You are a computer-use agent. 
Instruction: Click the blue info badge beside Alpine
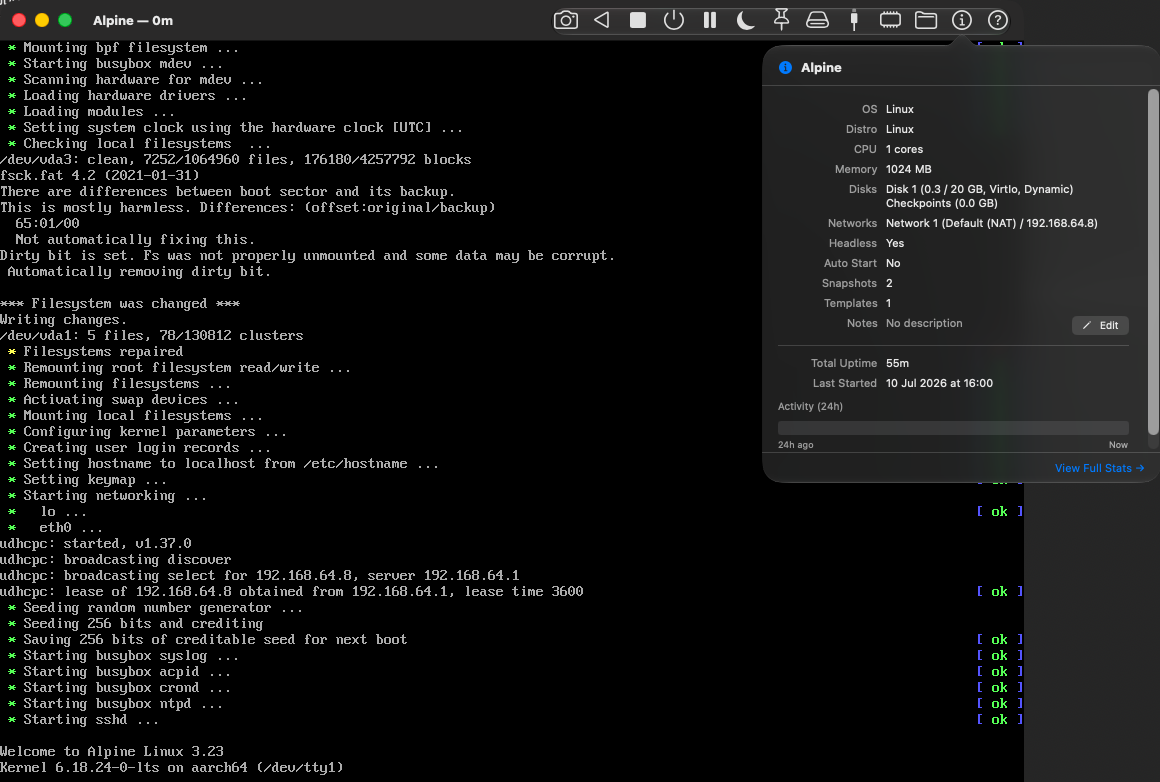tap(786, 67)
